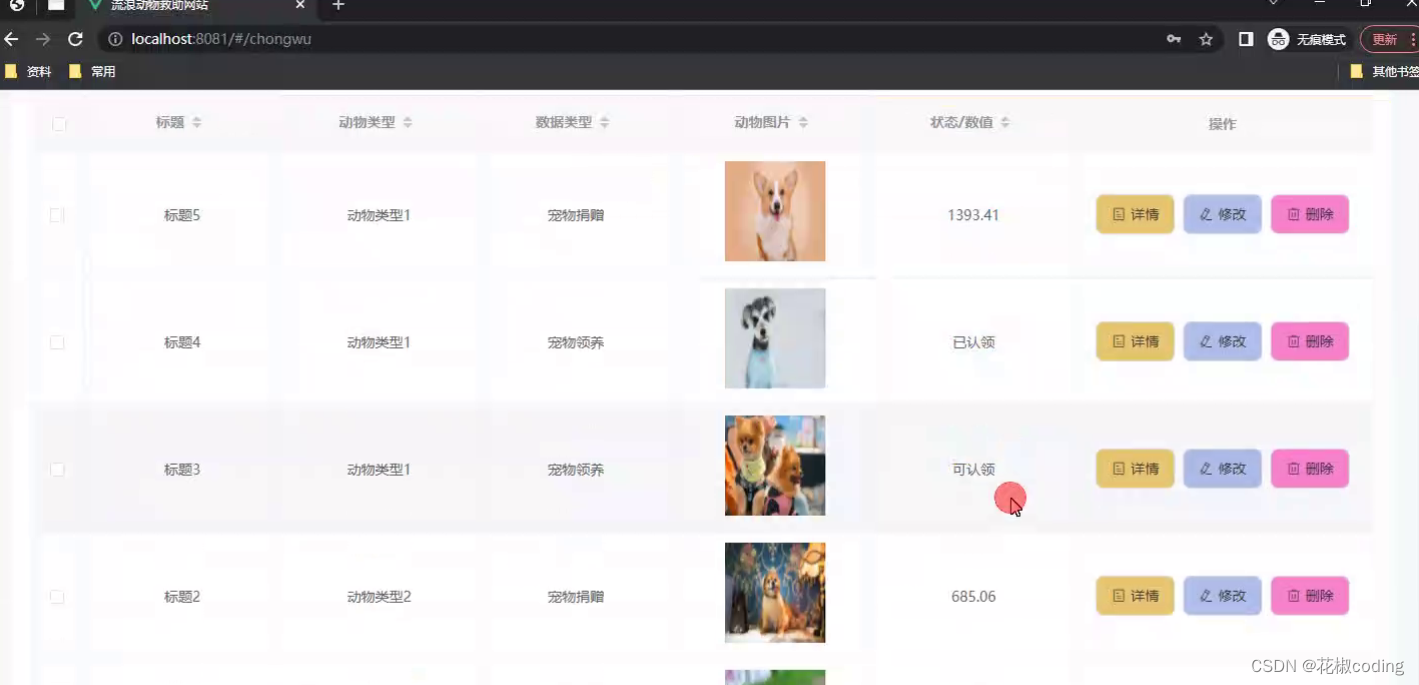Click 修改 for 标题3 row
Viewport: 1419px width, 685px height.
[x=1222, y=468]
